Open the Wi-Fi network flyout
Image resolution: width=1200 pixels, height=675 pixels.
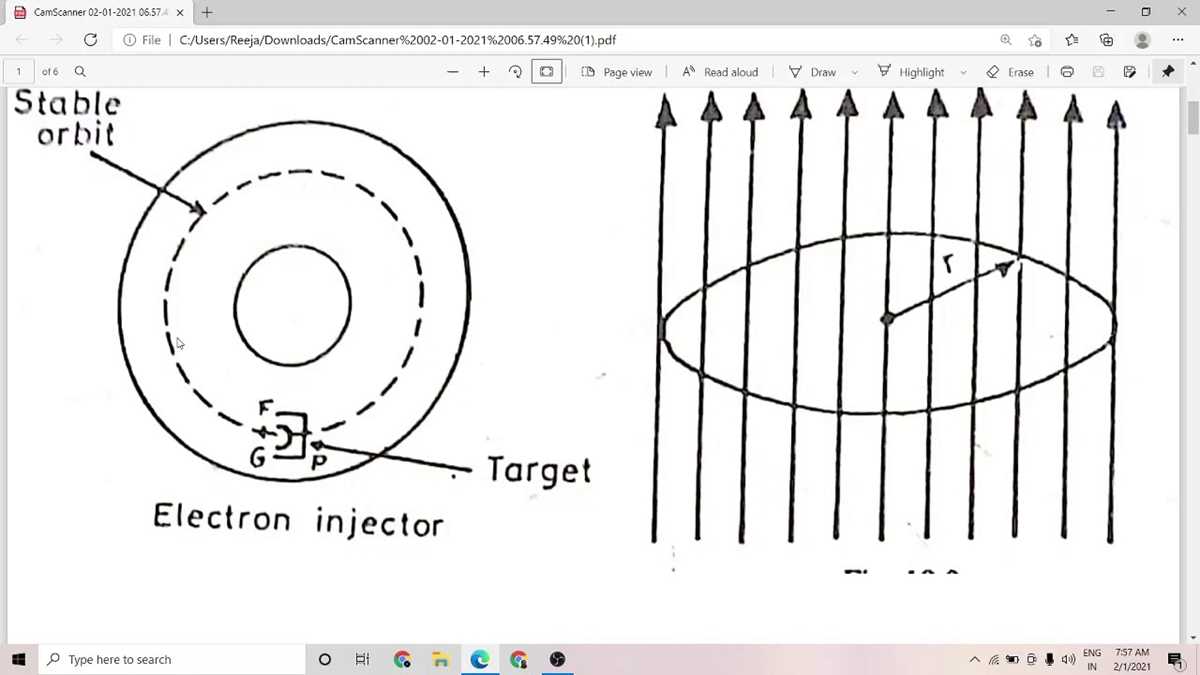point(995,659)
